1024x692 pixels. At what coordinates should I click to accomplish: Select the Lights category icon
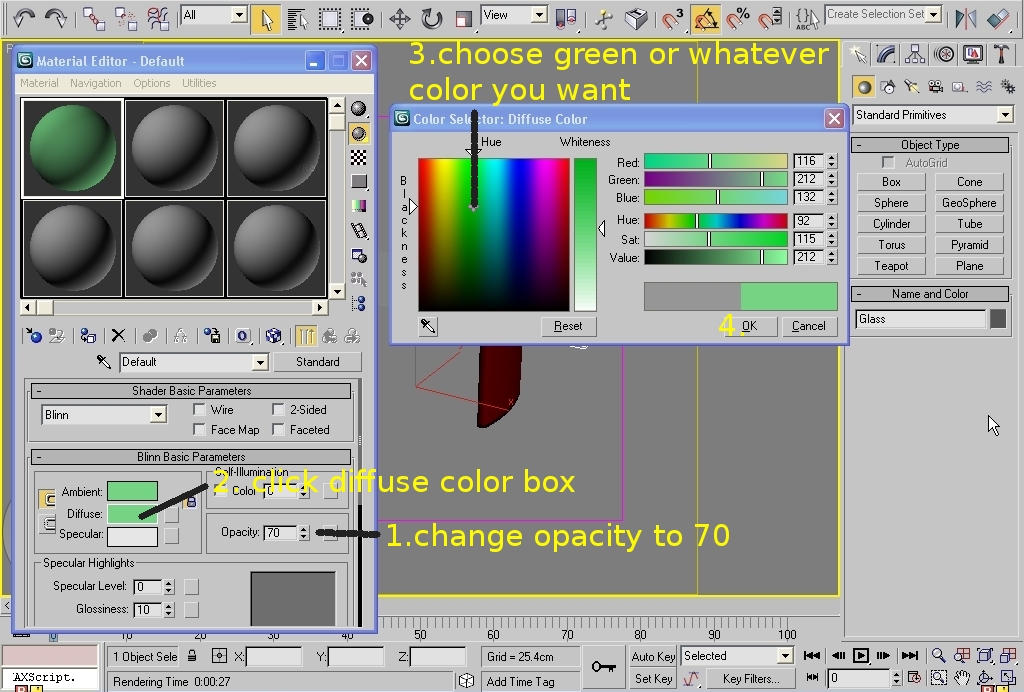pos(911,87)
